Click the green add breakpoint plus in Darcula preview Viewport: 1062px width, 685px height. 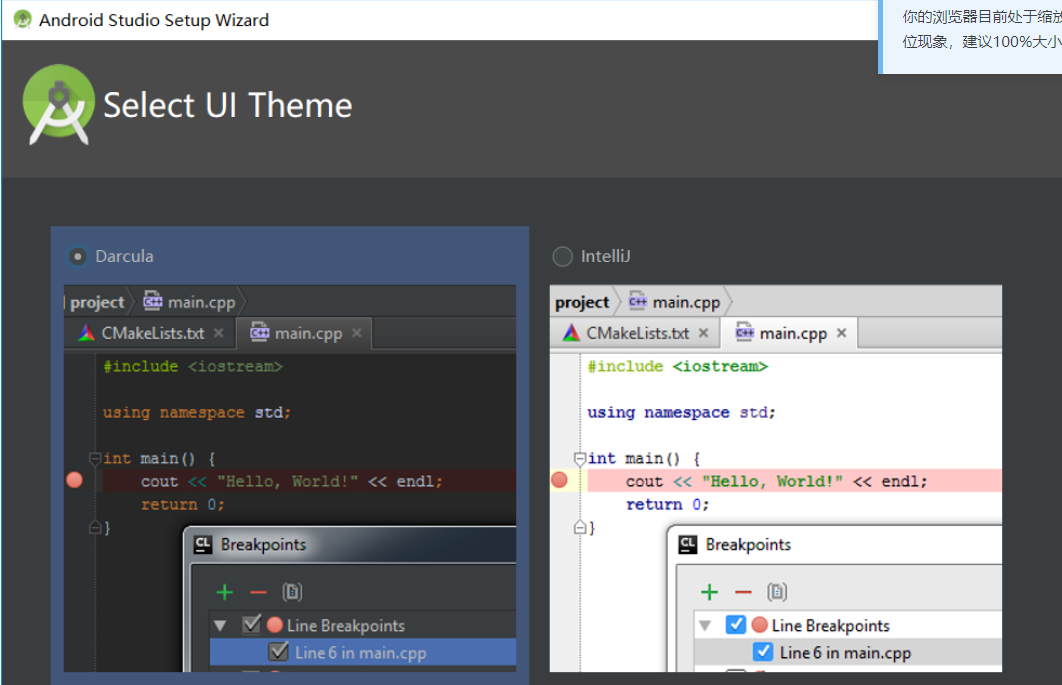click(225, 593)
